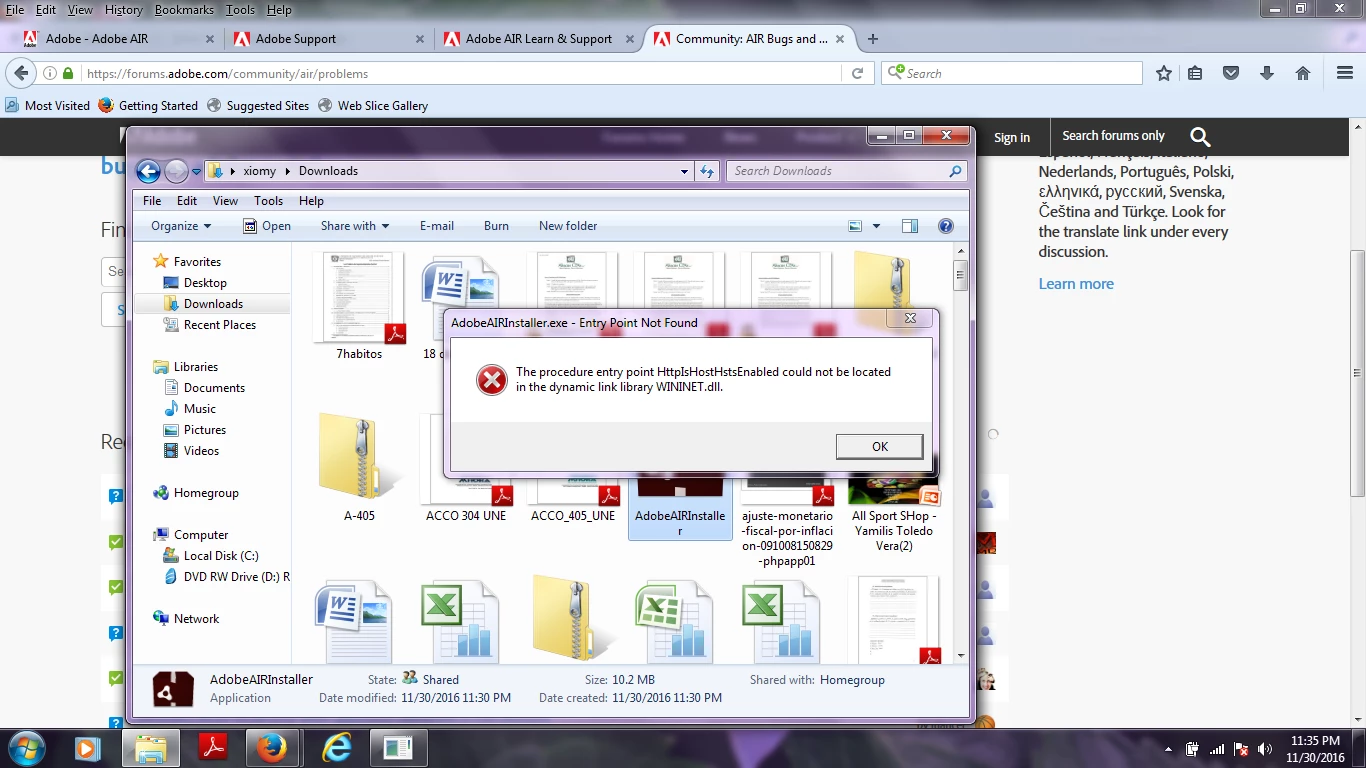Viewport: 1366px width, 768px height.
Task: Open the Firefox hamburger menu
Action: coord(1345,73)
